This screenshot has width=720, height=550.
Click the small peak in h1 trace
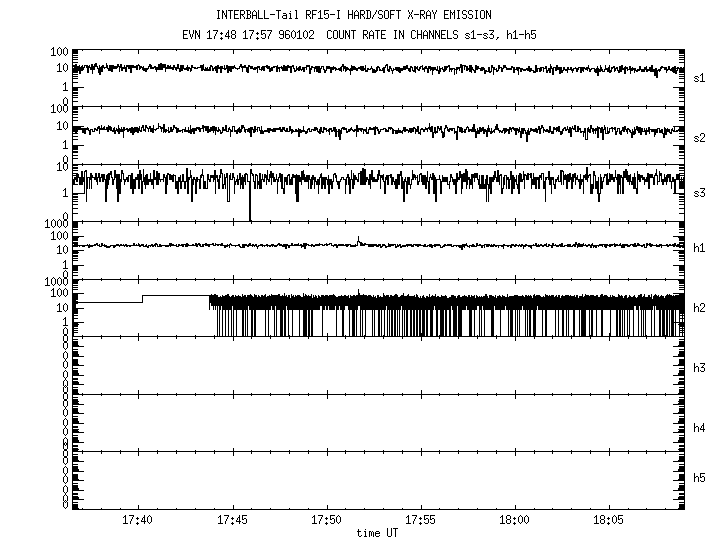[x=358, y=240]
